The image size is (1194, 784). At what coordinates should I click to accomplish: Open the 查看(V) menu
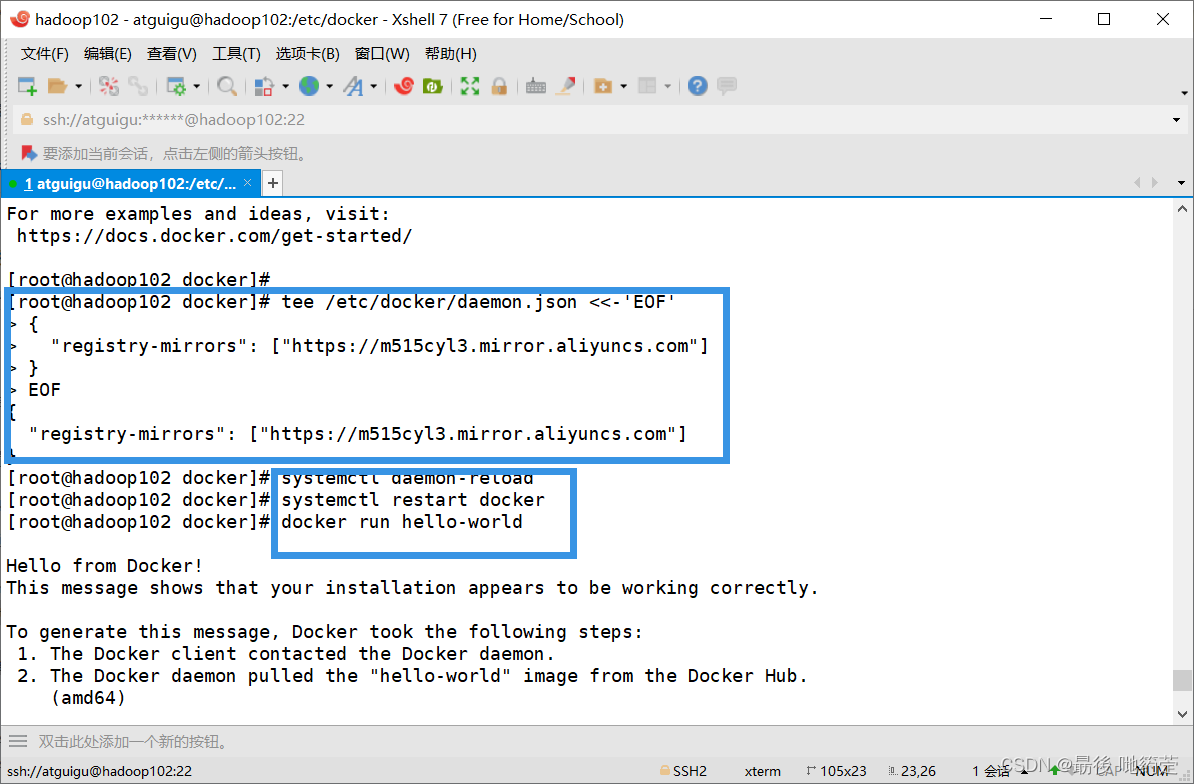point(171,53)
